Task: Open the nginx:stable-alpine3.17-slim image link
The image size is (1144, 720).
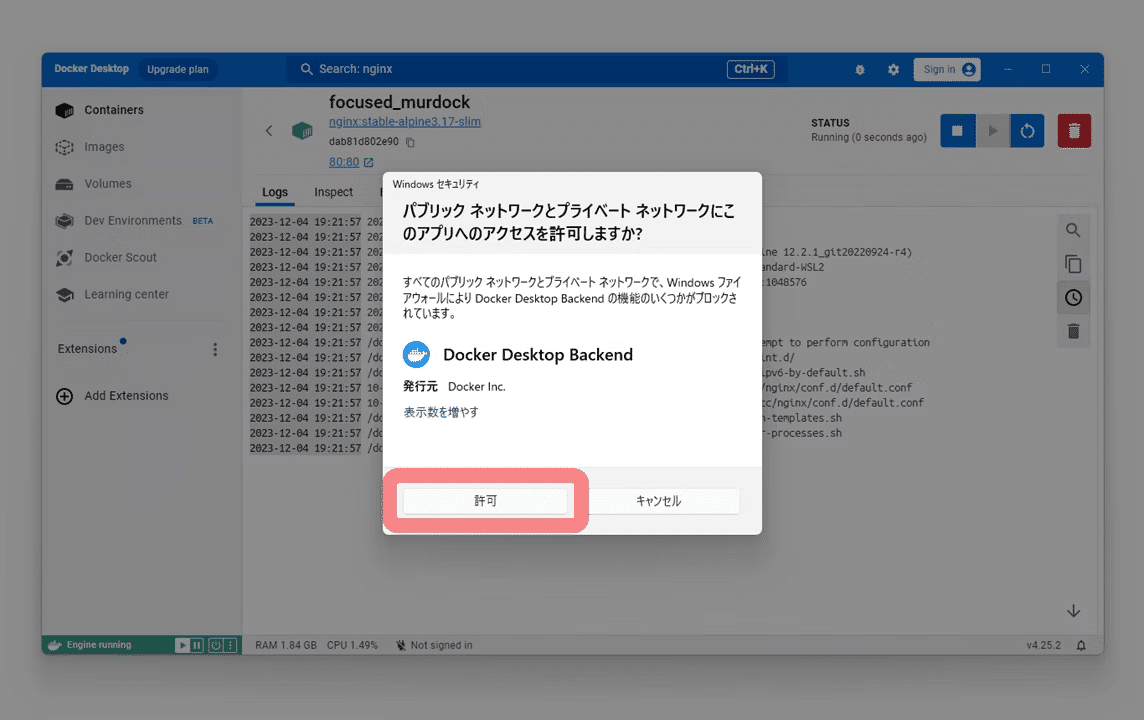Action: (405, 121)
